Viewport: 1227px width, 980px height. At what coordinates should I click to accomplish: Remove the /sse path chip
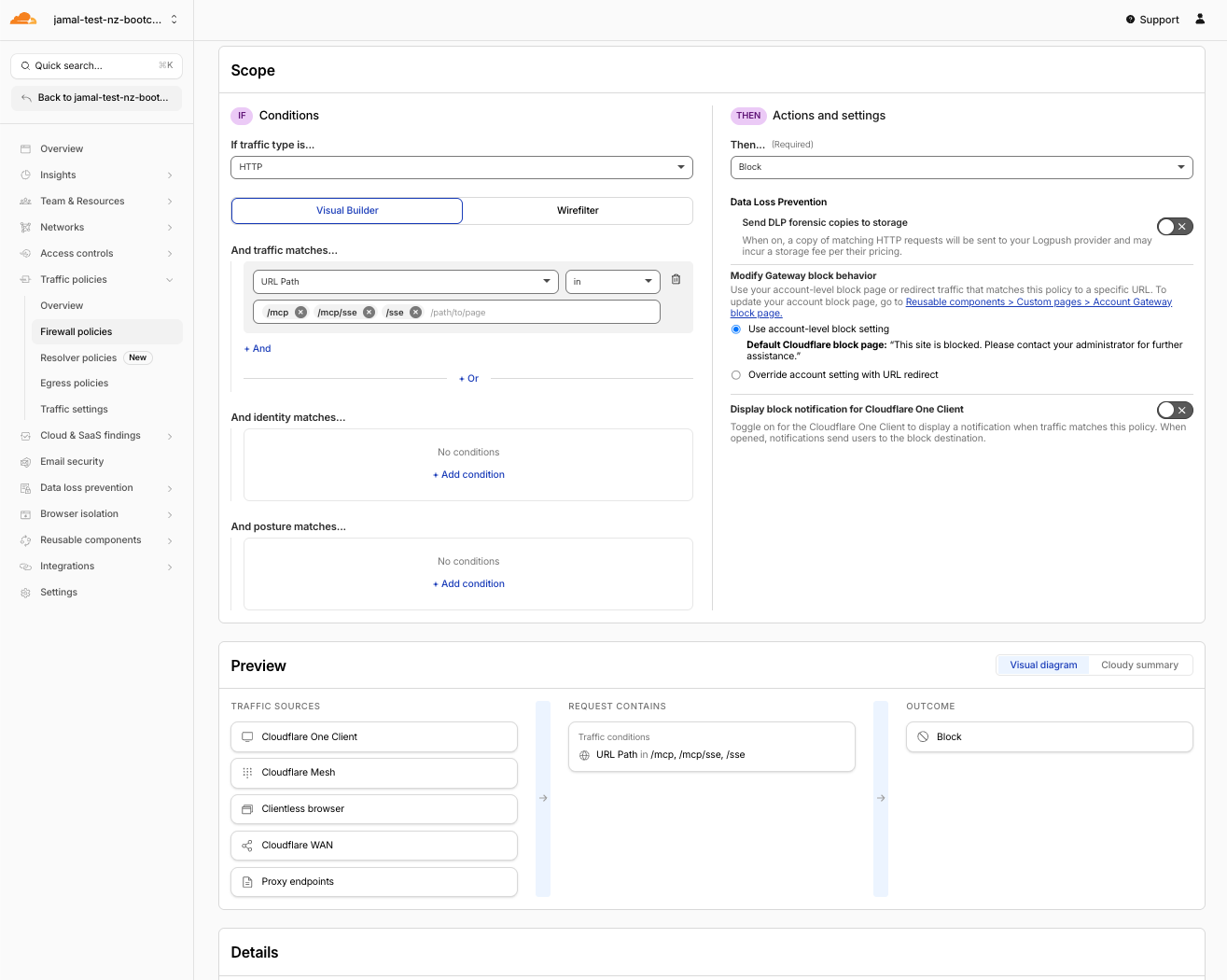click(x=415, y=313)
